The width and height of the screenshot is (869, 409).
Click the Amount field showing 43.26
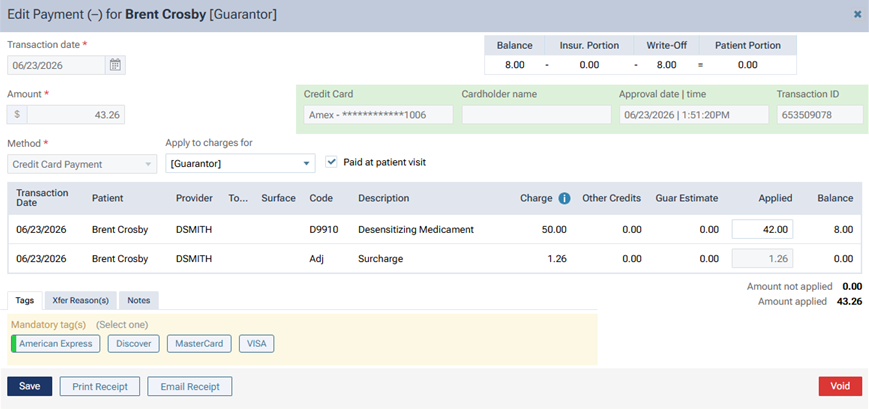76,114
